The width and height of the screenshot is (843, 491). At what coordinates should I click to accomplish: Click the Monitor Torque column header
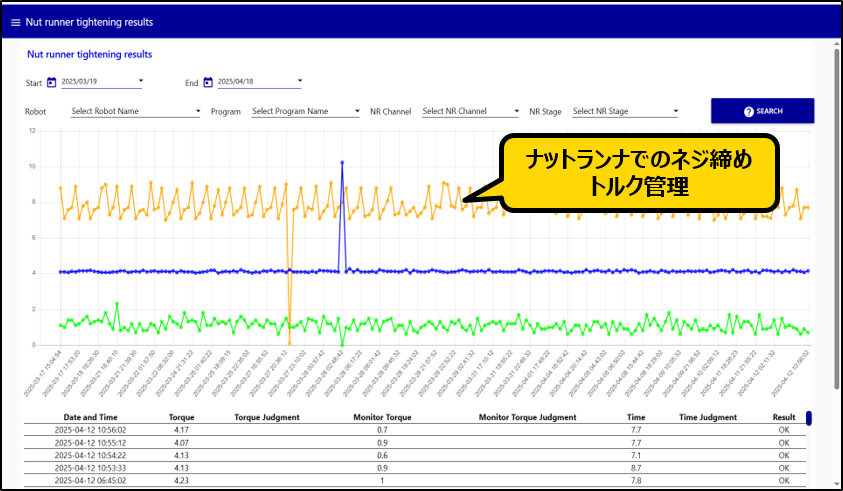[383, 417]
